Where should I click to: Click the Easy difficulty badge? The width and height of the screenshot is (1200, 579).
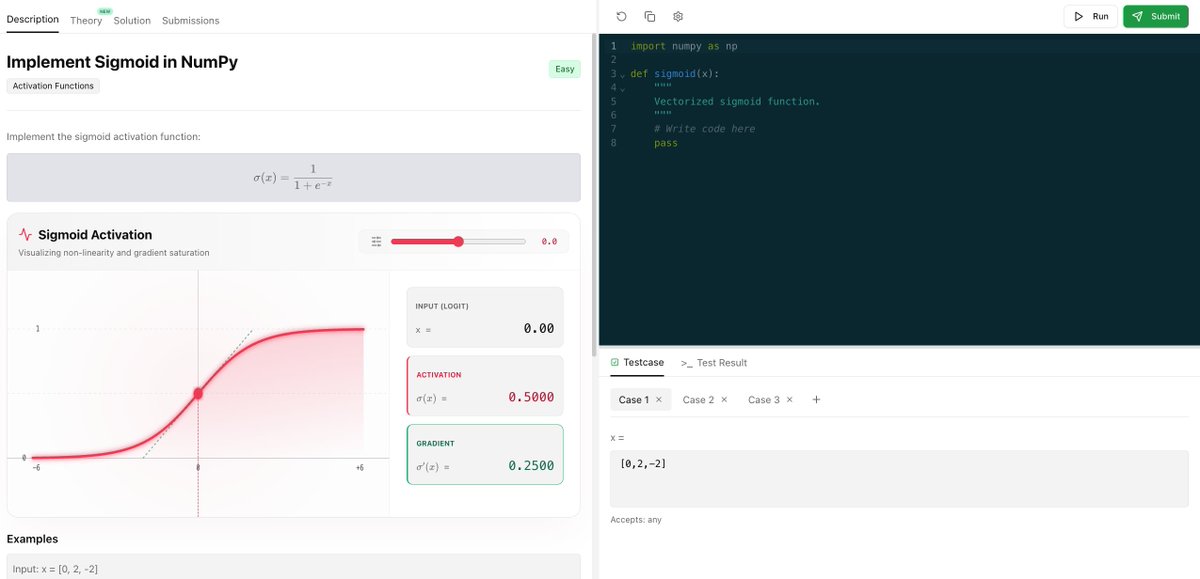click(565, 69)
